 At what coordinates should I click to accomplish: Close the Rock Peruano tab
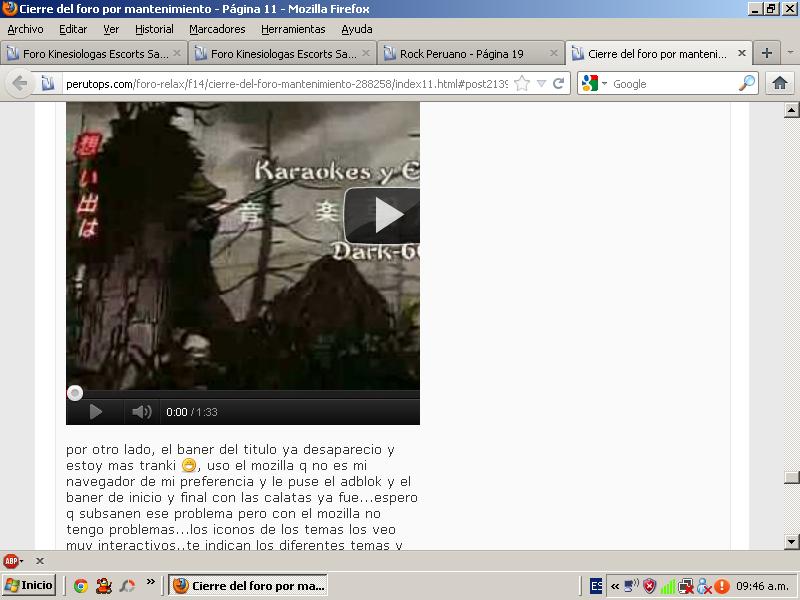pos(554,53)
